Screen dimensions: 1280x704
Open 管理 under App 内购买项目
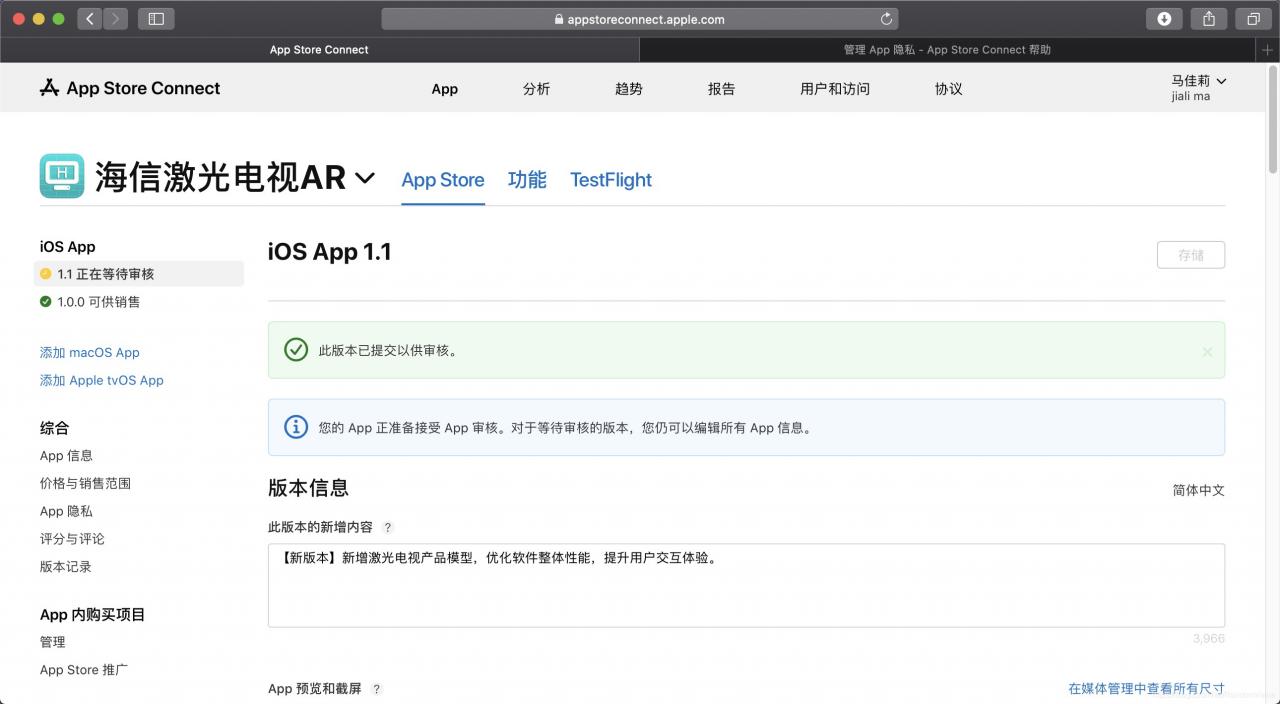click(53, 642)
